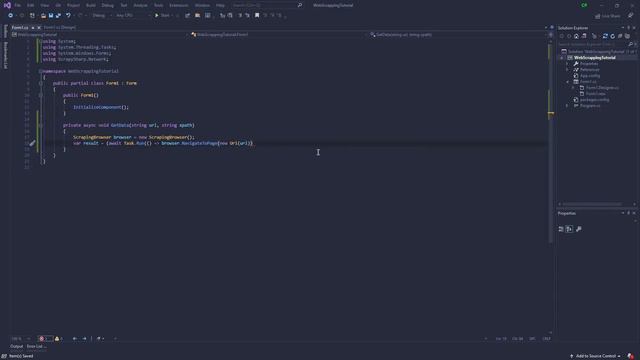The width and height of the screenshot is (640, 360).
Task: Expand the Properties tree node
Action: click(567, 64)
